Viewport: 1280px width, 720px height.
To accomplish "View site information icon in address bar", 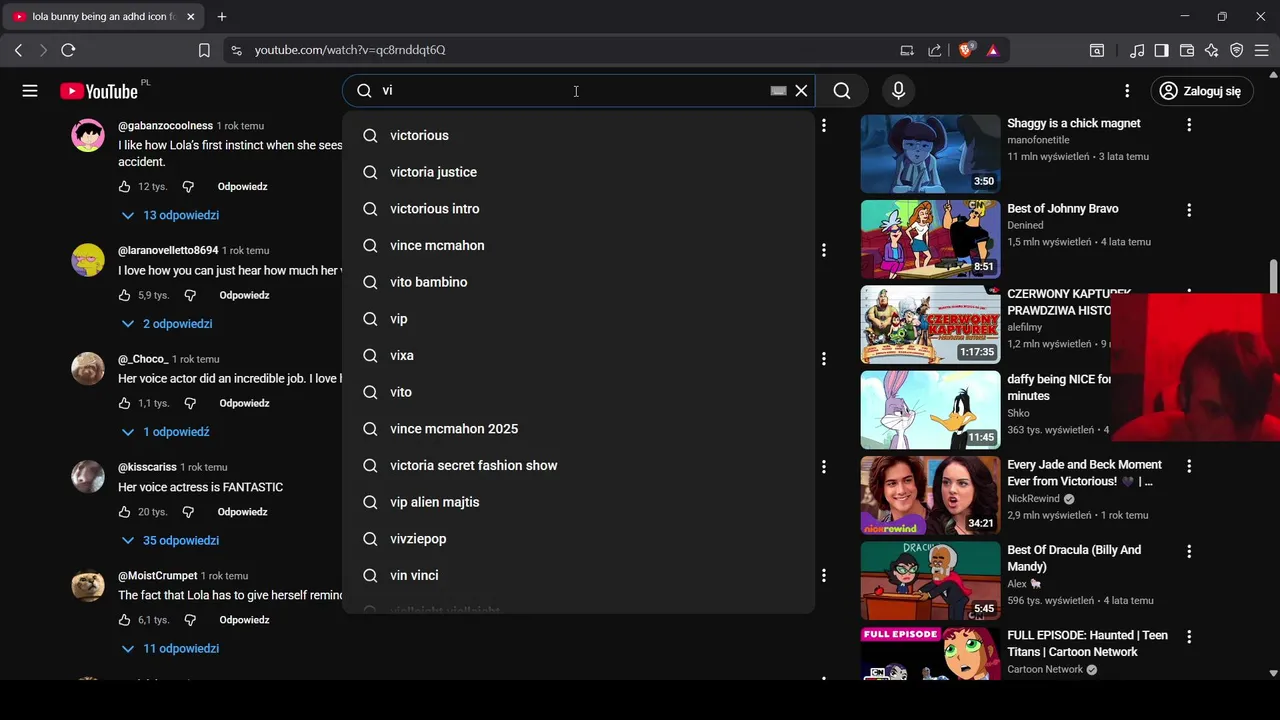I will [236, 50].
